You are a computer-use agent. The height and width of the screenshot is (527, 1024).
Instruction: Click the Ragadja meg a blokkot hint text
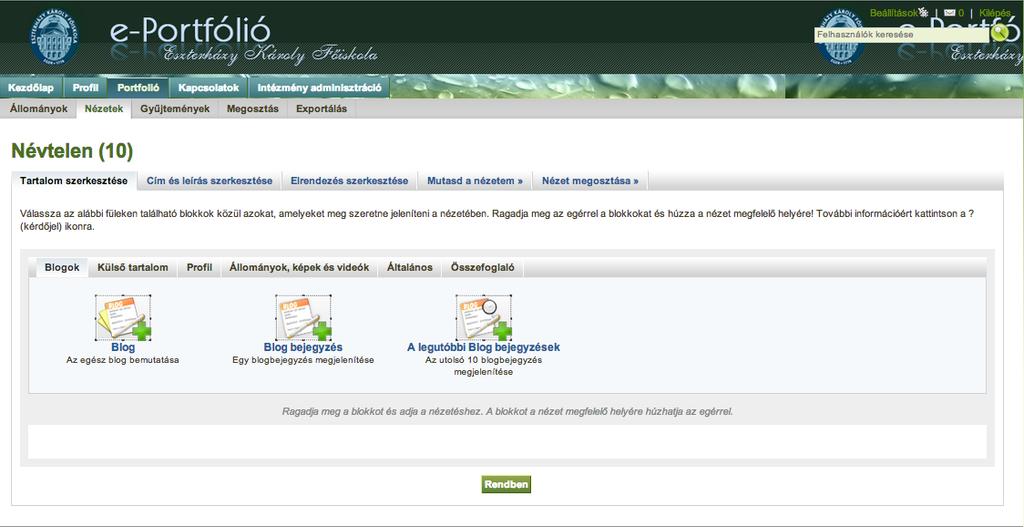(507, 412)
